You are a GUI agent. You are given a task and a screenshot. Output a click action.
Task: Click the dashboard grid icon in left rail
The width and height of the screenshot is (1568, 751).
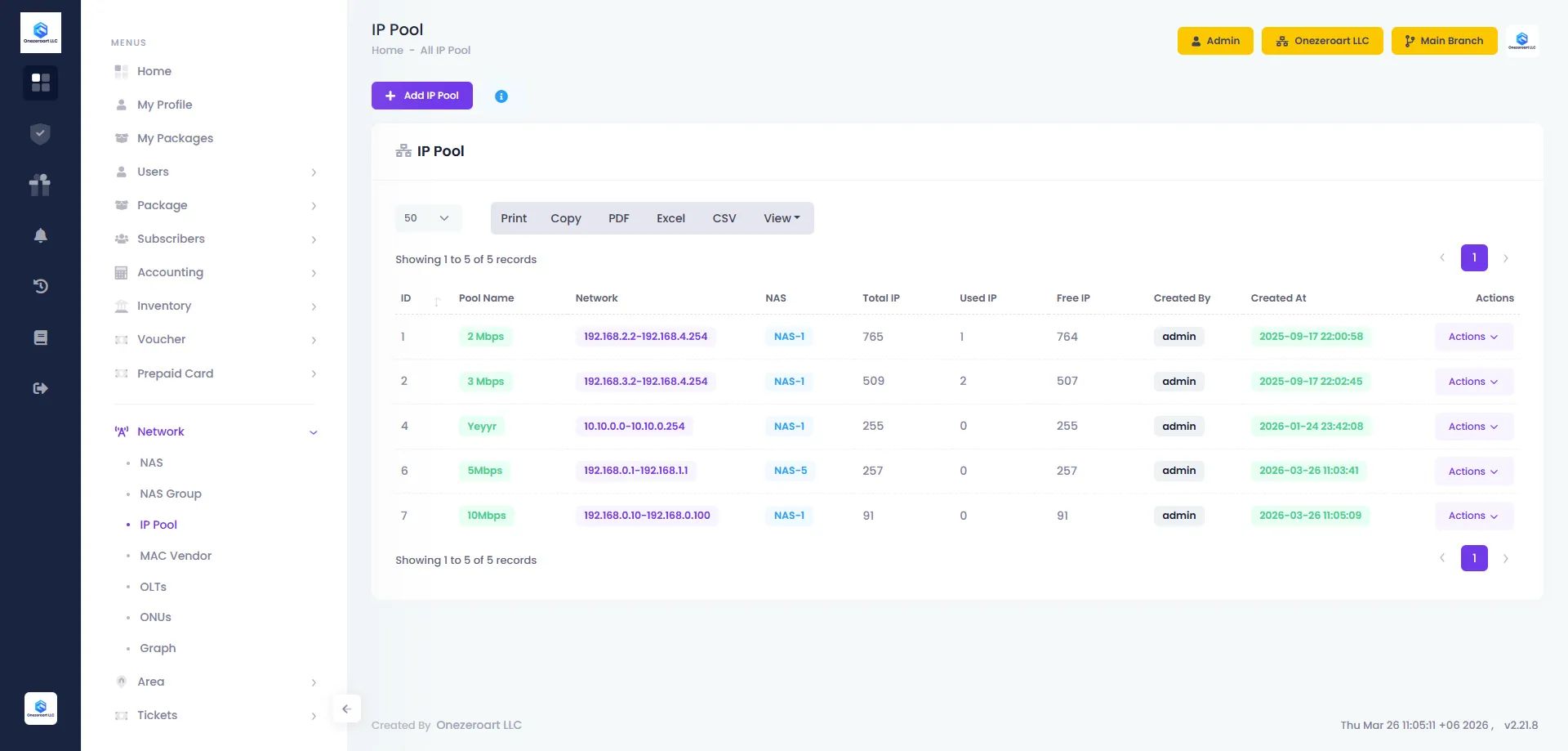tap(40, 83)
